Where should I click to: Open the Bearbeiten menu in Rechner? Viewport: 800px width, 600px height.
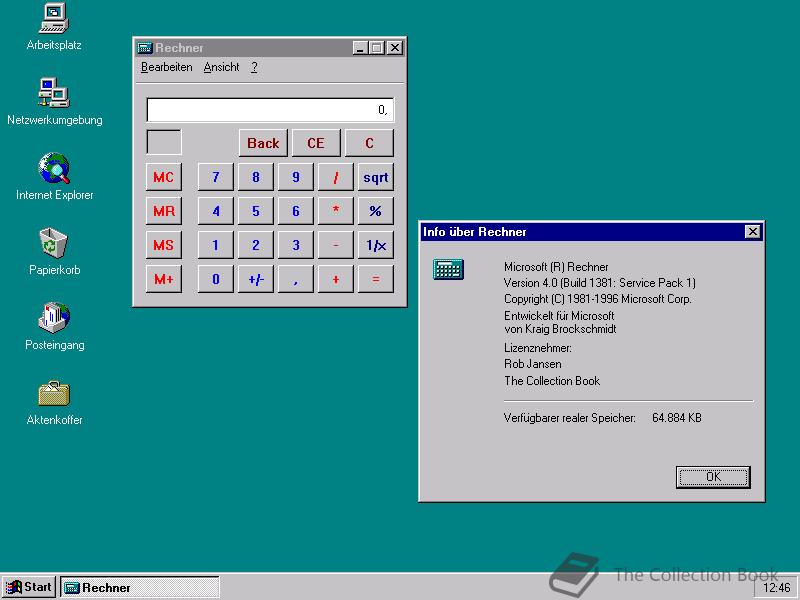click(x=167, y=67)
